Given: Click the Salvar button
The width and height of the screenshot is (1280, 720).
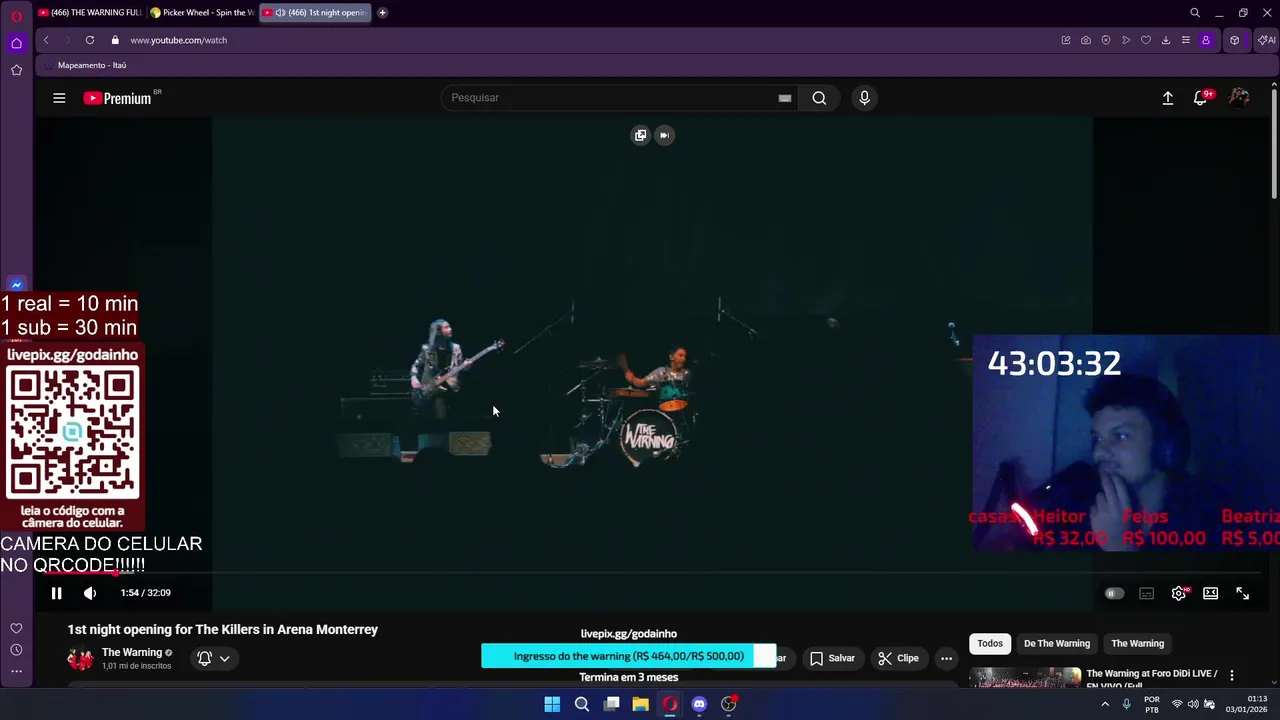Looking at the screenshot, I should click(x=832, y=658).
